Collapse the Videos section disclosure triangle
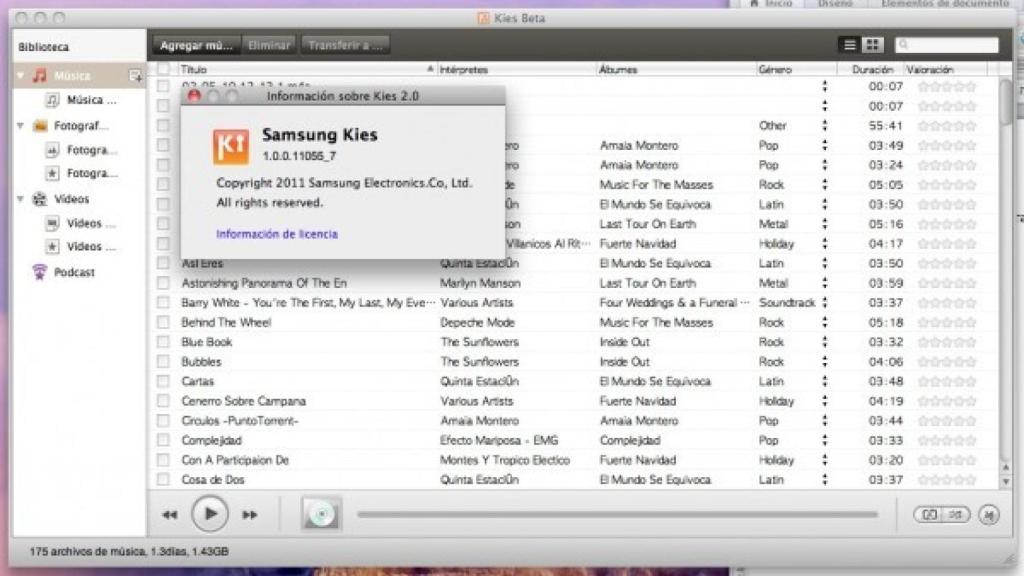Screen dimensions: 1024x576 coord(18,199)
